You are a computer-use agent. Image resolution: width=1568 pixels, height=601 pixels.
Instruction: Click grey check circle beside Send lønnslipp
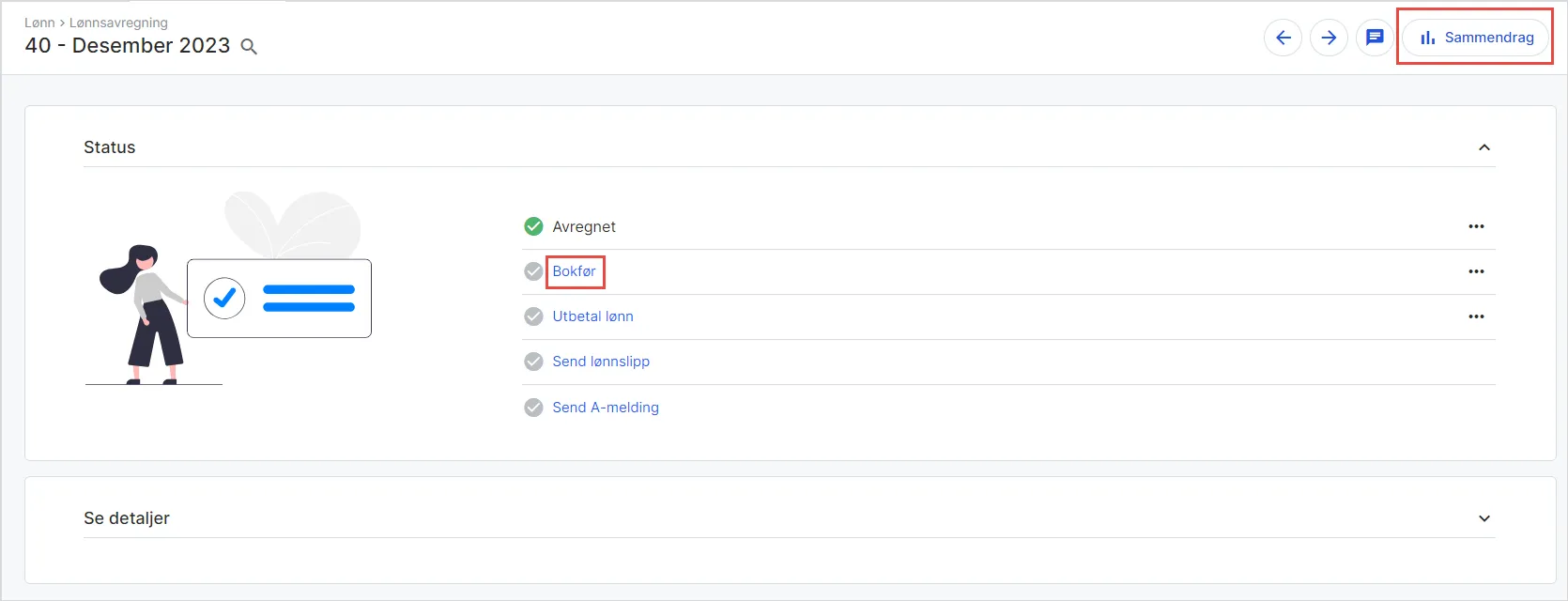coord(533,362)
